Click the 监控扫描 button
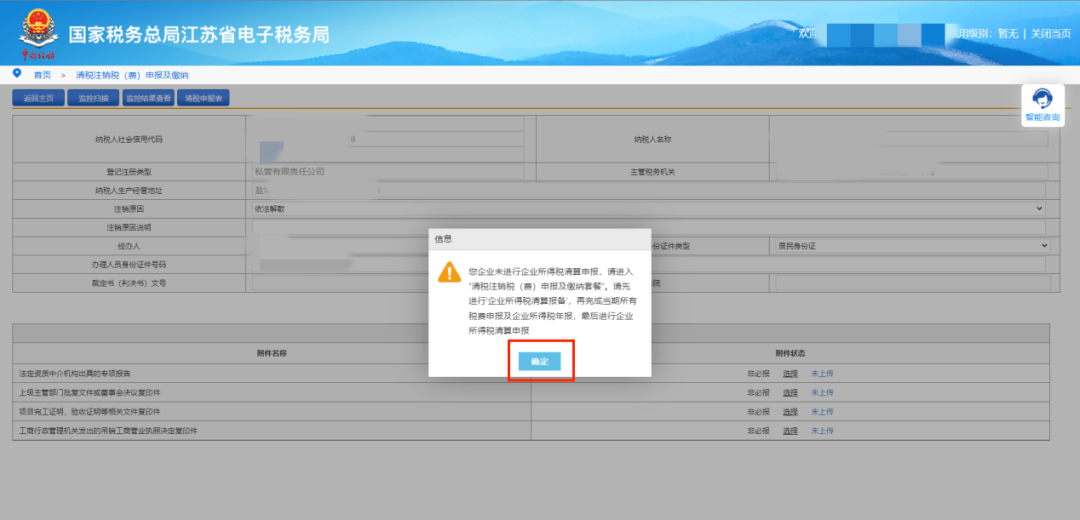Viewport: 1080px width, 520px height. [x=93, y=98]
